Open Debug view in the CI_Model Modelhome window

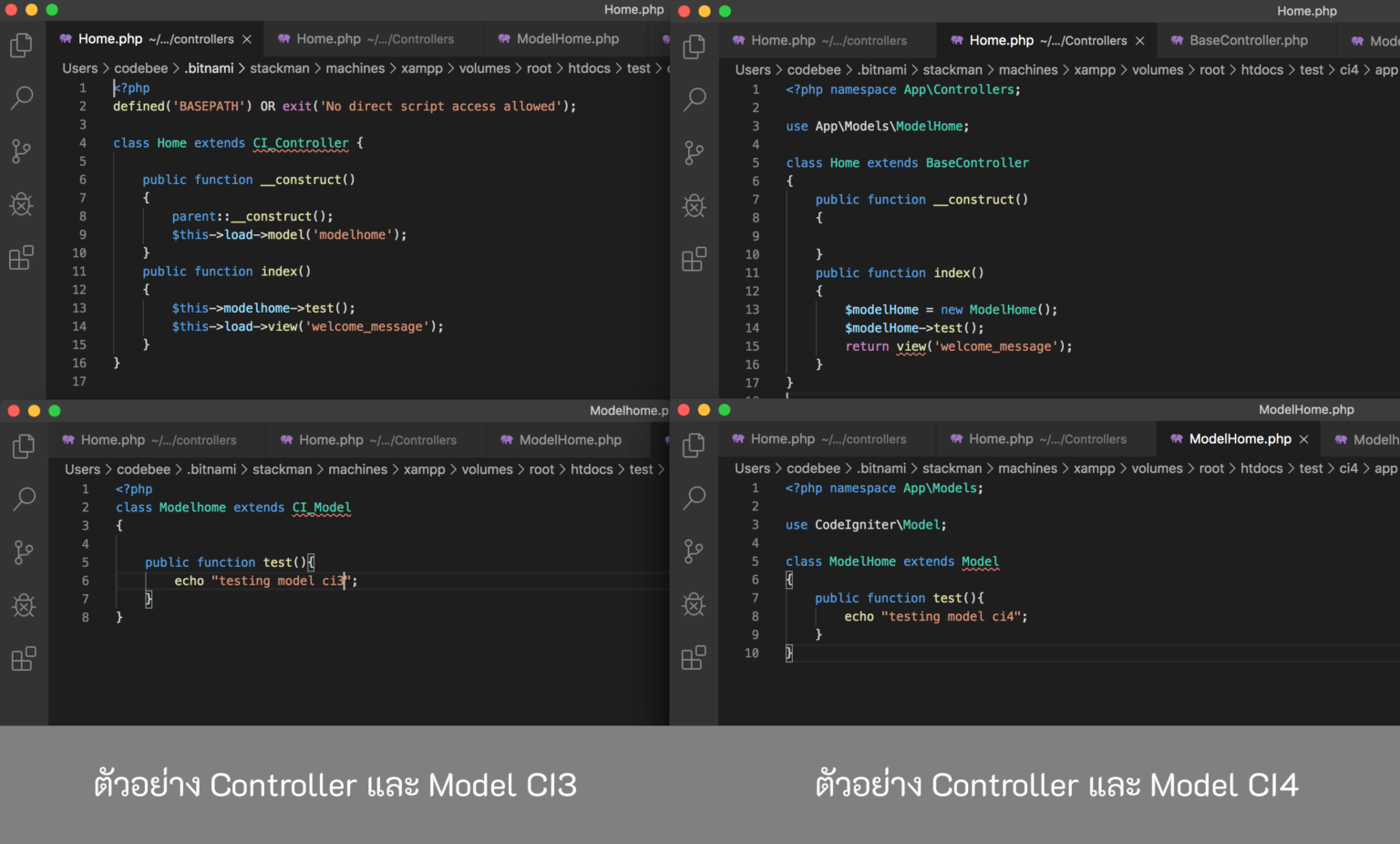(24, 605)
